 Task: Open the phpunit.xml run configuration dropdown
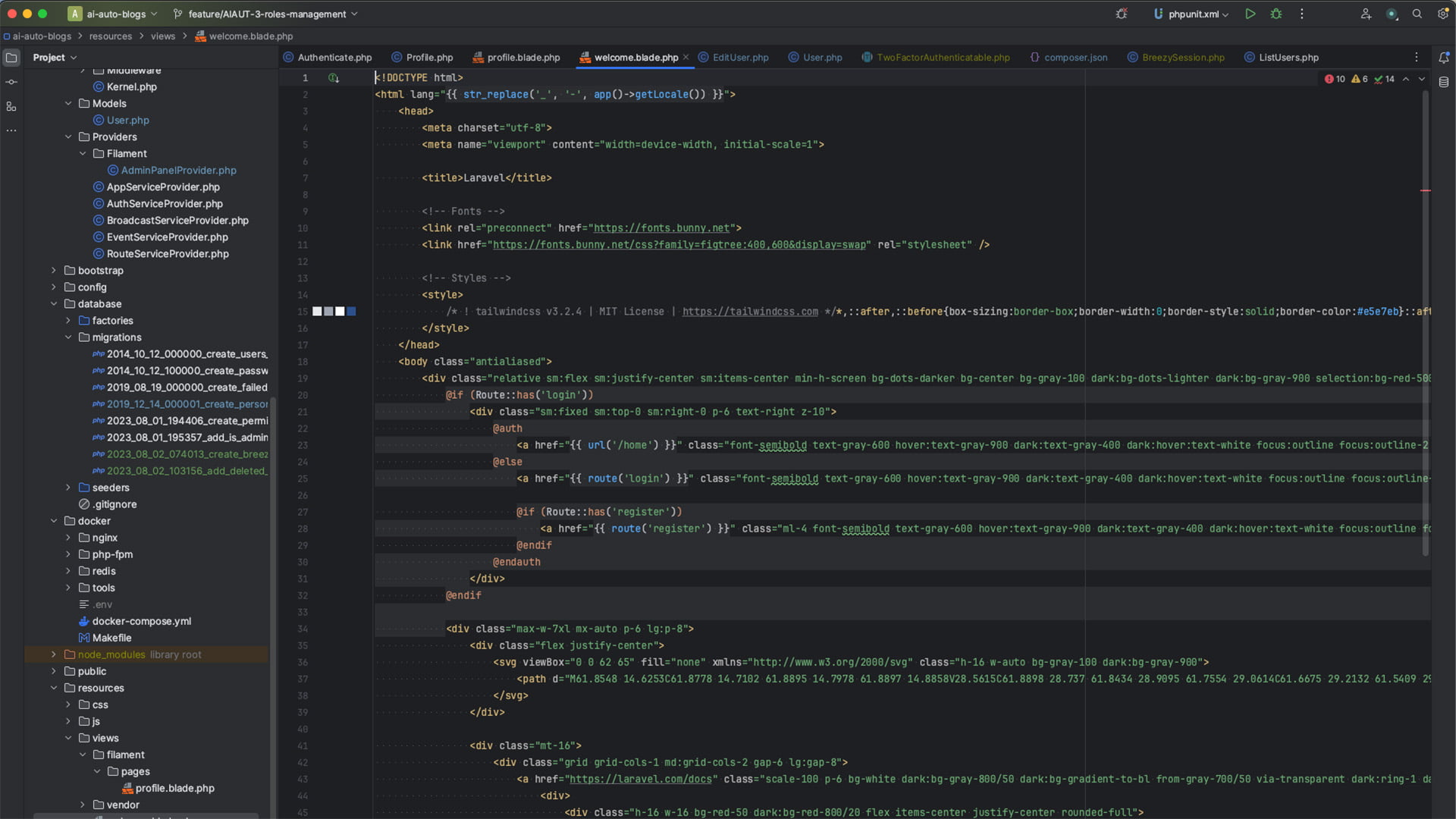[x=1225, y=14]
